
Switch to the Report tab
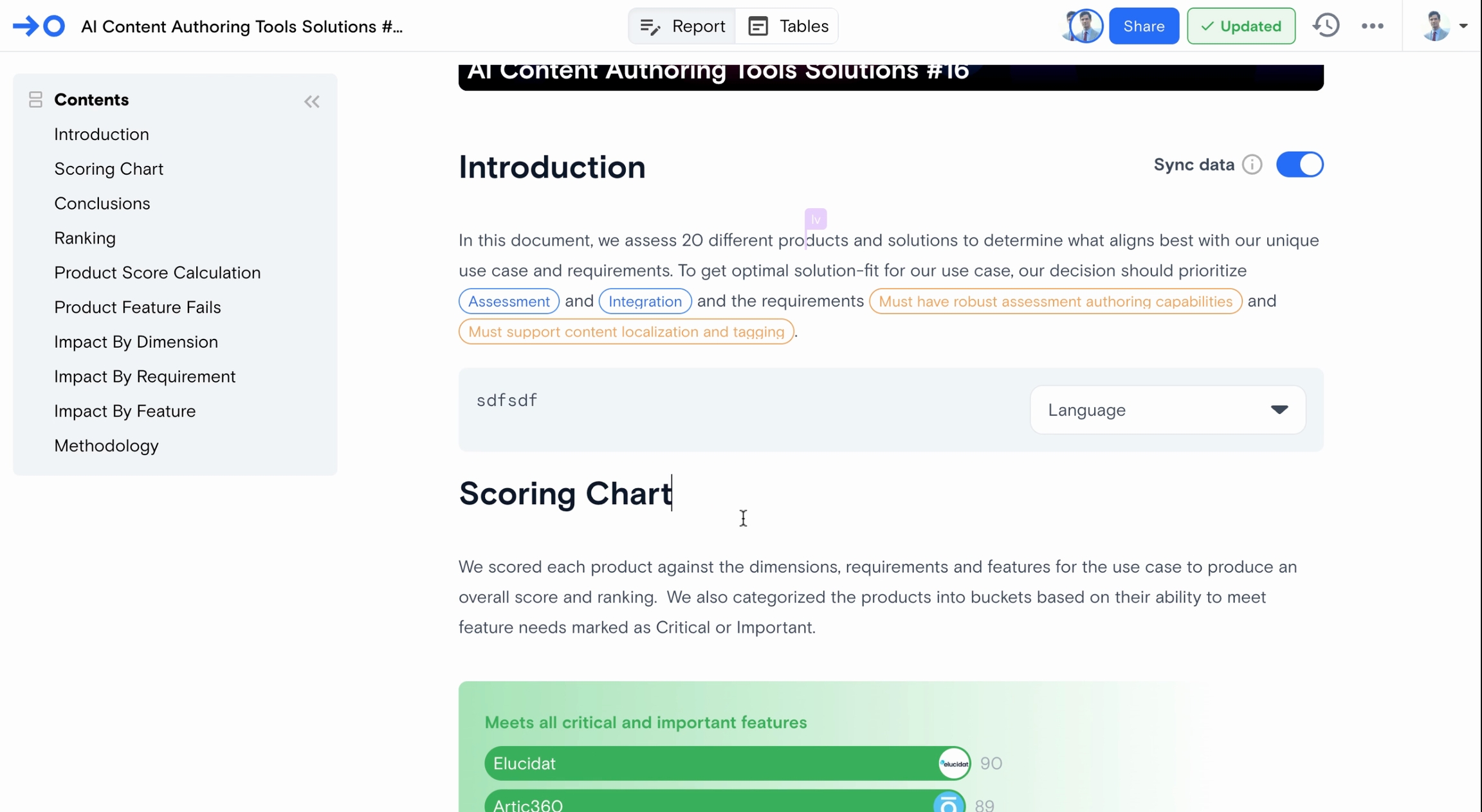[x=682, y=26]
